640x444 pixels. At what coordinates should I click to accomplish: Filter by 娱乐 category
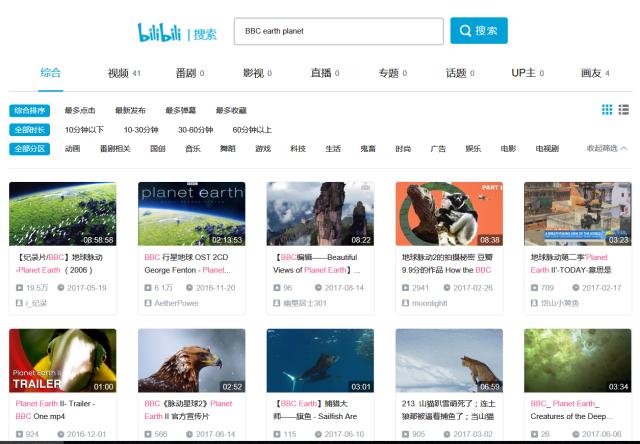(473, 149)
